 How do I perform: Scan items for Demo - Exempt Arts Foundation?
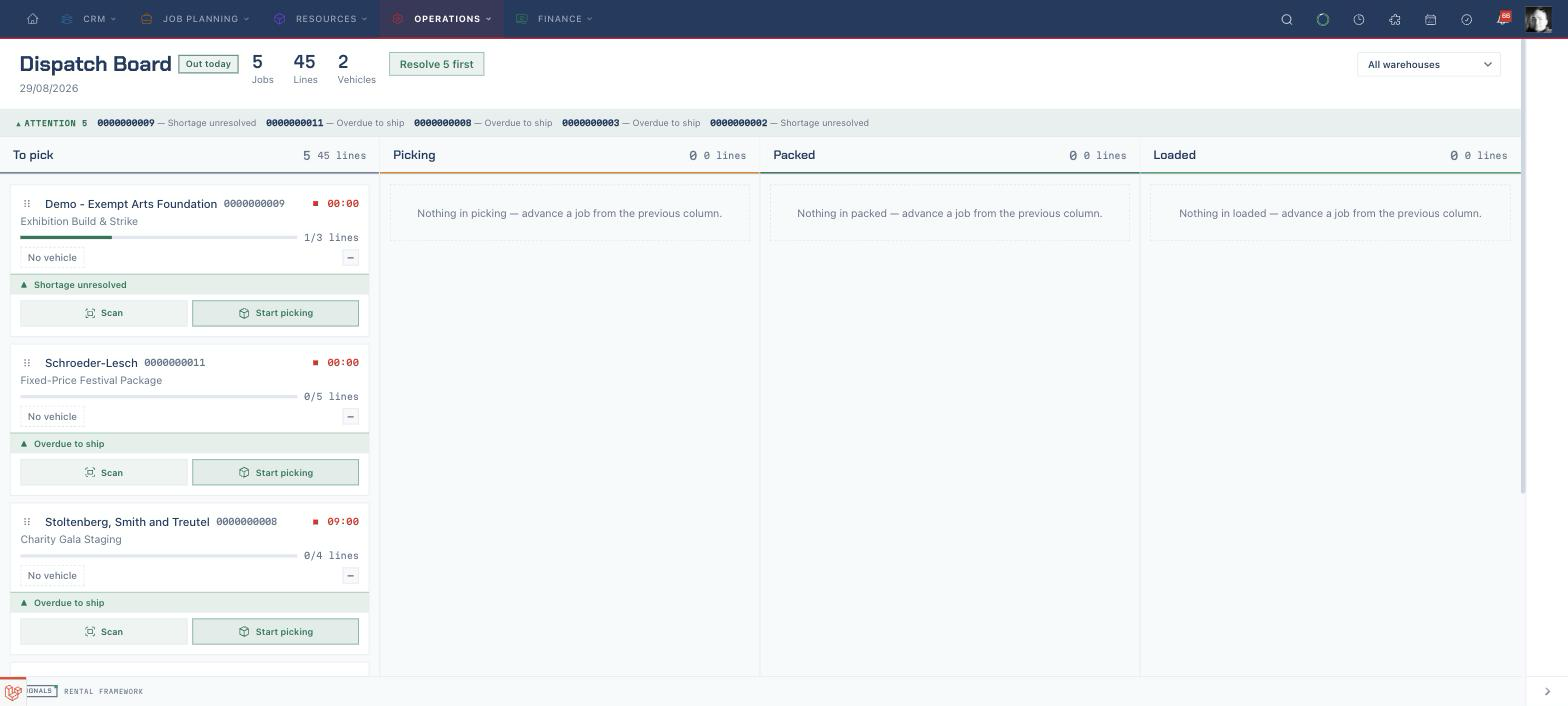coord(104,313)
